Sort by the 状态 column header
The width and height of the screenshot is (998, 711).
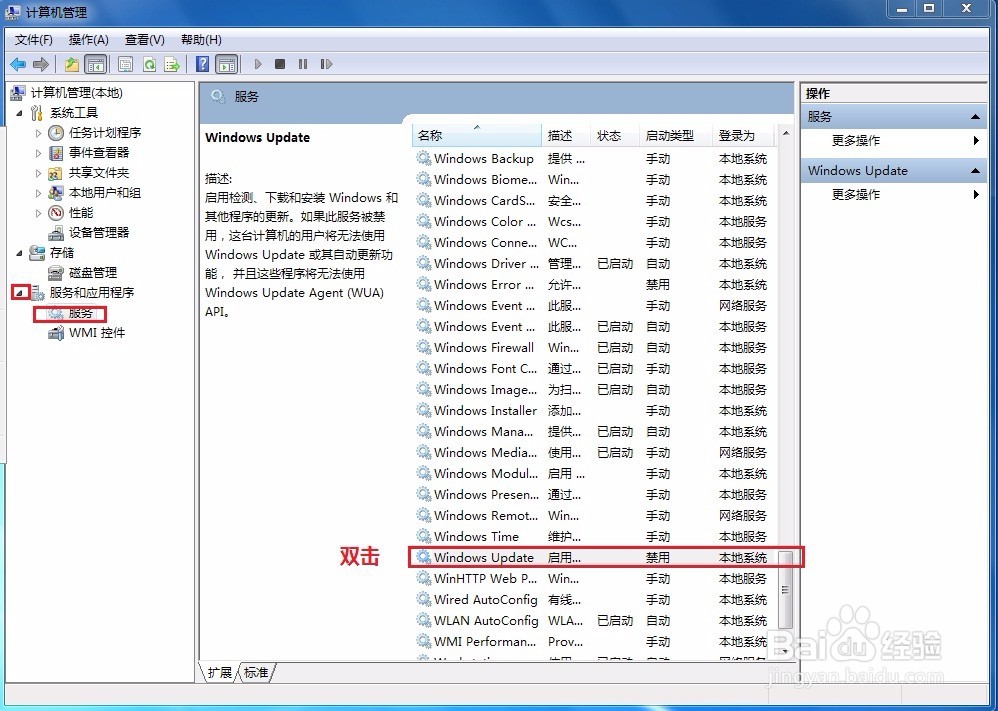pyautogui.click(x=615, y=135)
